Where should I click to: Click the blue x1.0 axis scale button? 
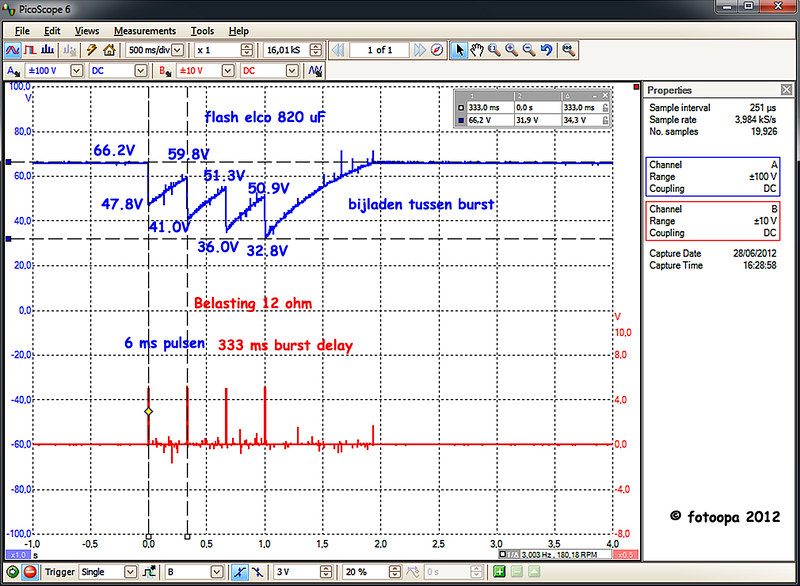pos(18,555)
